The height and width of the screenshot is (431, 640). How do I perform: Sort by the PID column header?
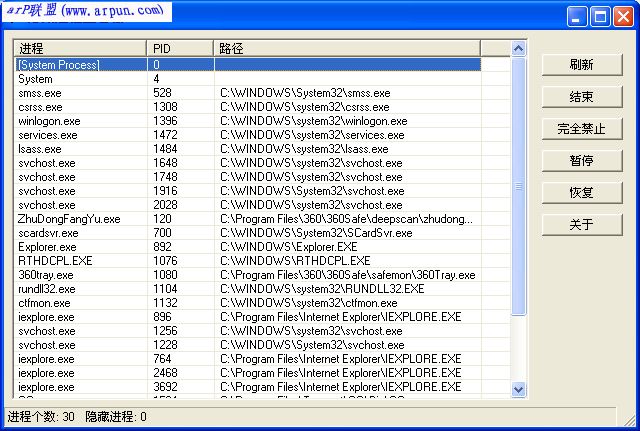coord(180,48)
